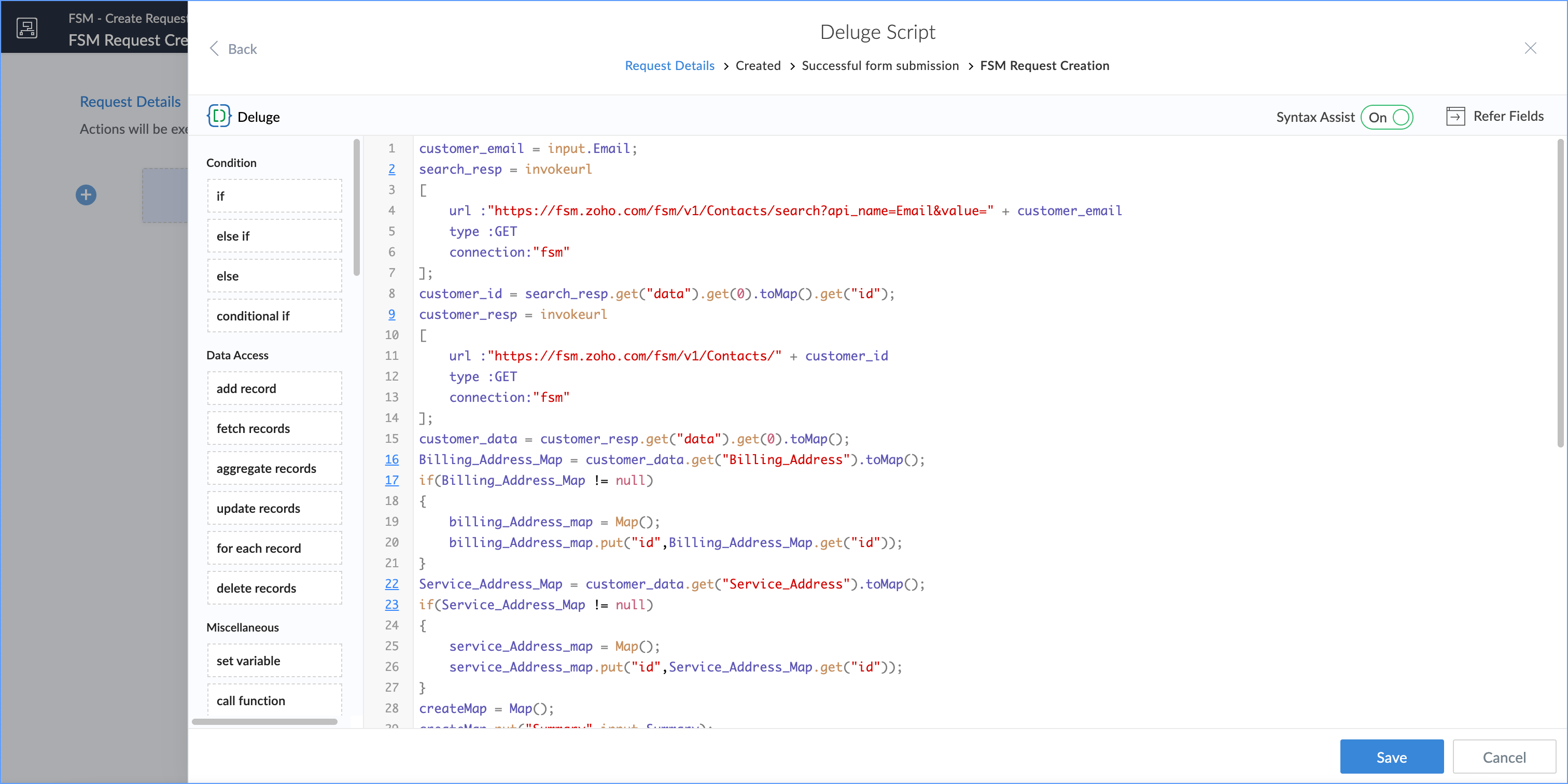Click the blue plus add icon

click(x=86, y=195)
